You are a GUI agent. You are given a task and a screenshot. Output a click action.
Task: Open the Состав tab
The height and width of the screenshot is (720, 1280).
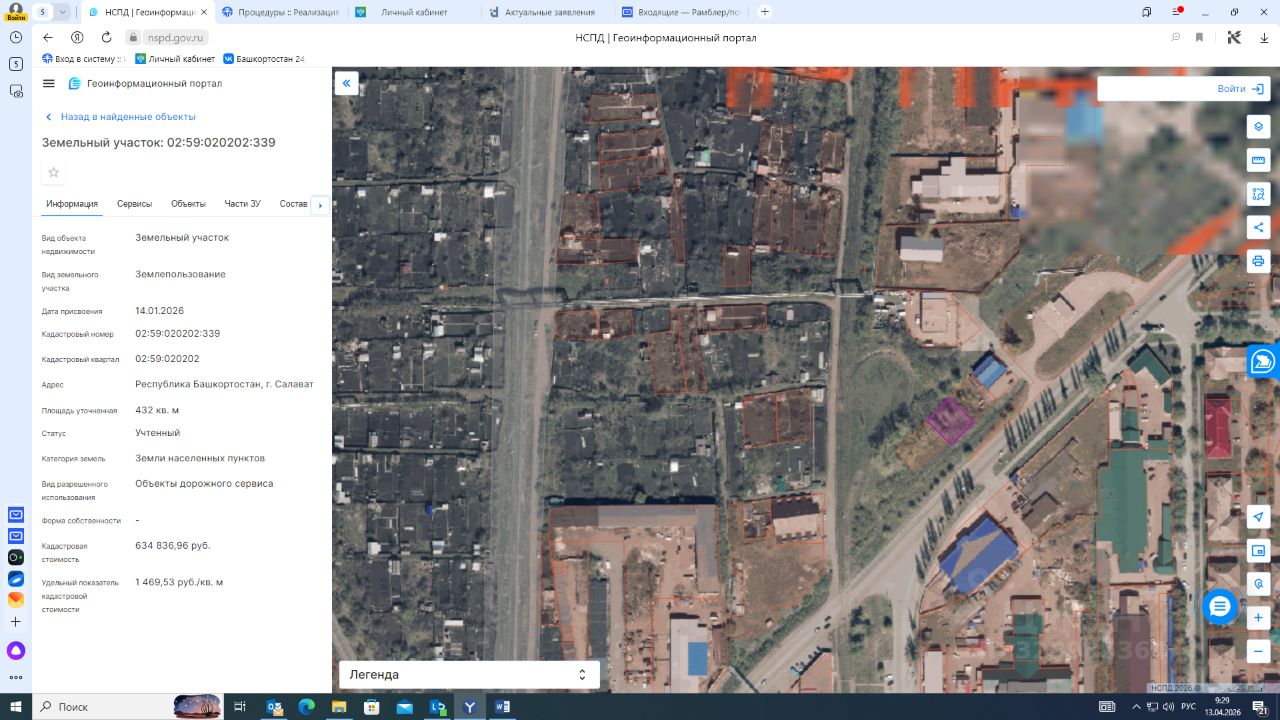[x=294, y=204]
